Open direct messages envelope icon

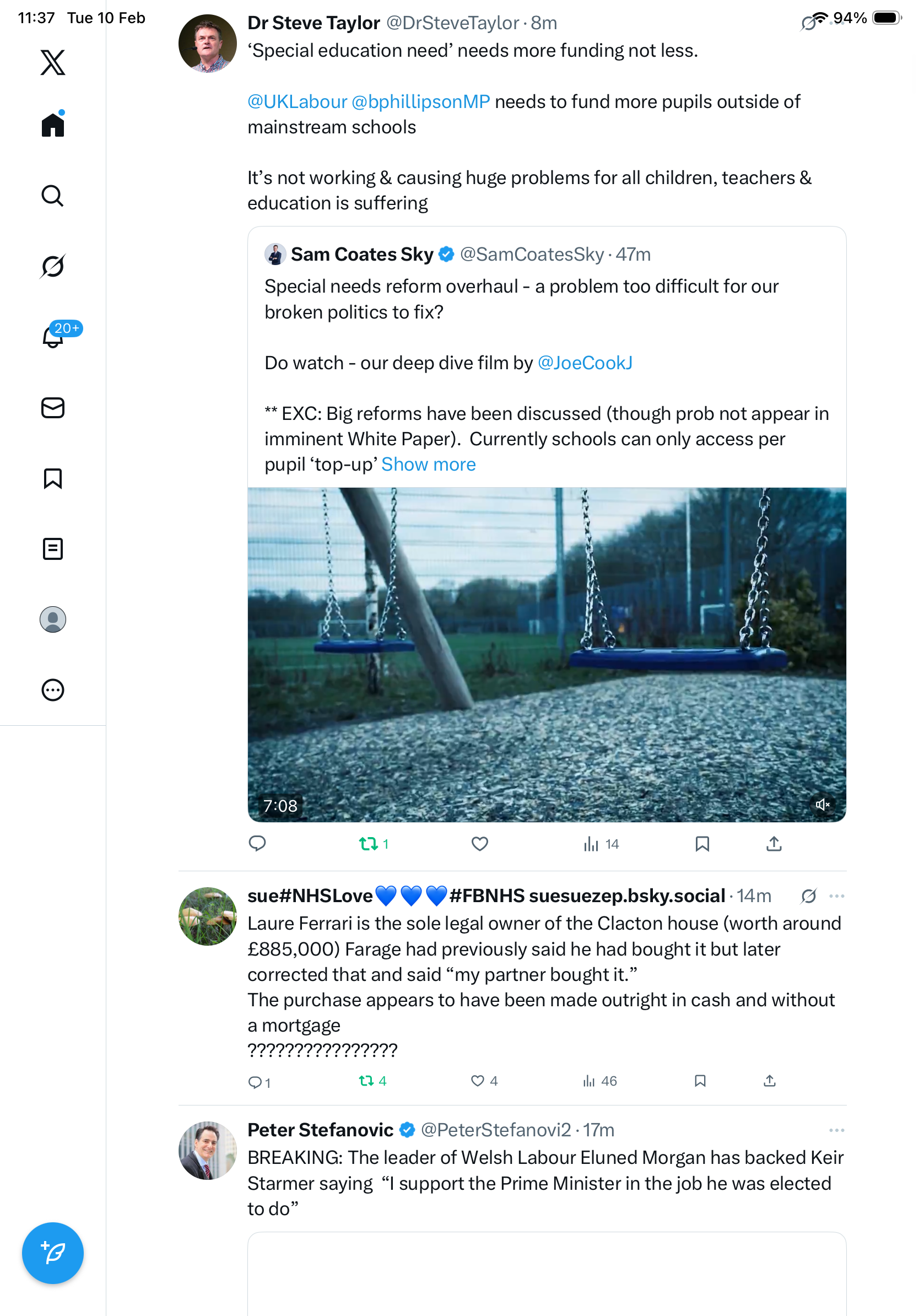coord(53,407)
